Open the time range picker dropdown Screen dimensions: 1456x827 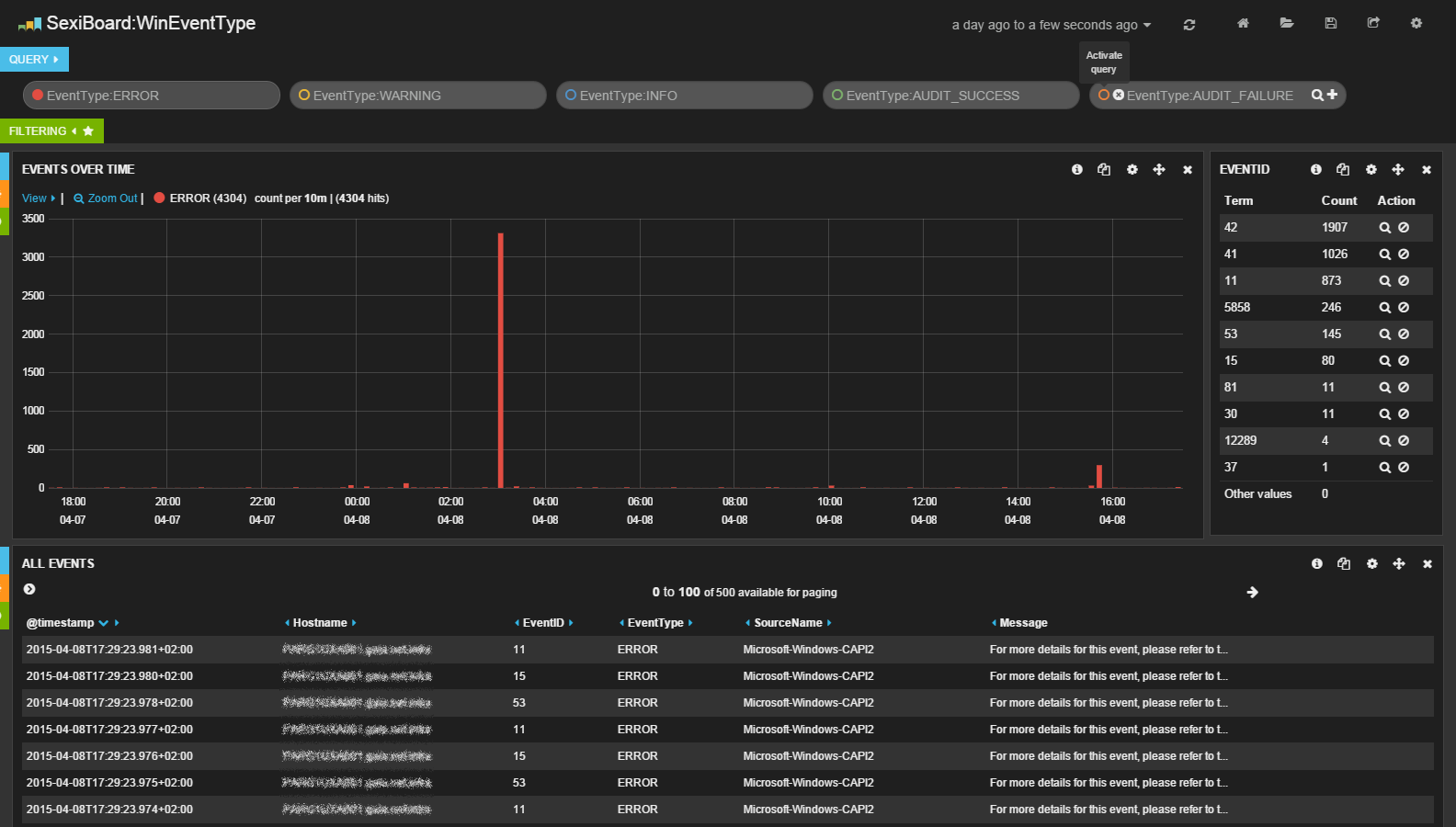tap(1051, 25)
